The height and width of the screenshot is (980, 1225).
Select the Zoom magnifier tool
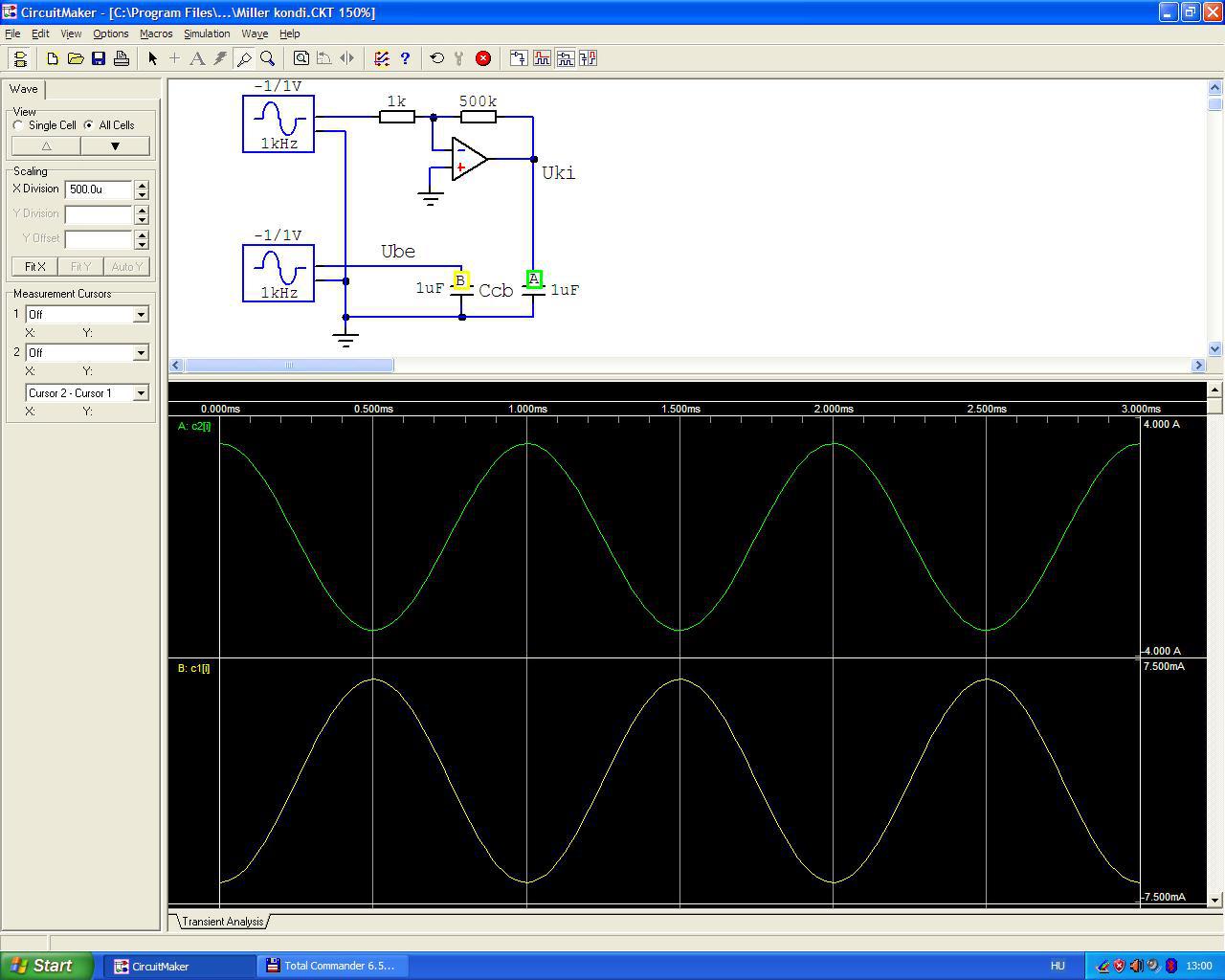pos(268,58)
